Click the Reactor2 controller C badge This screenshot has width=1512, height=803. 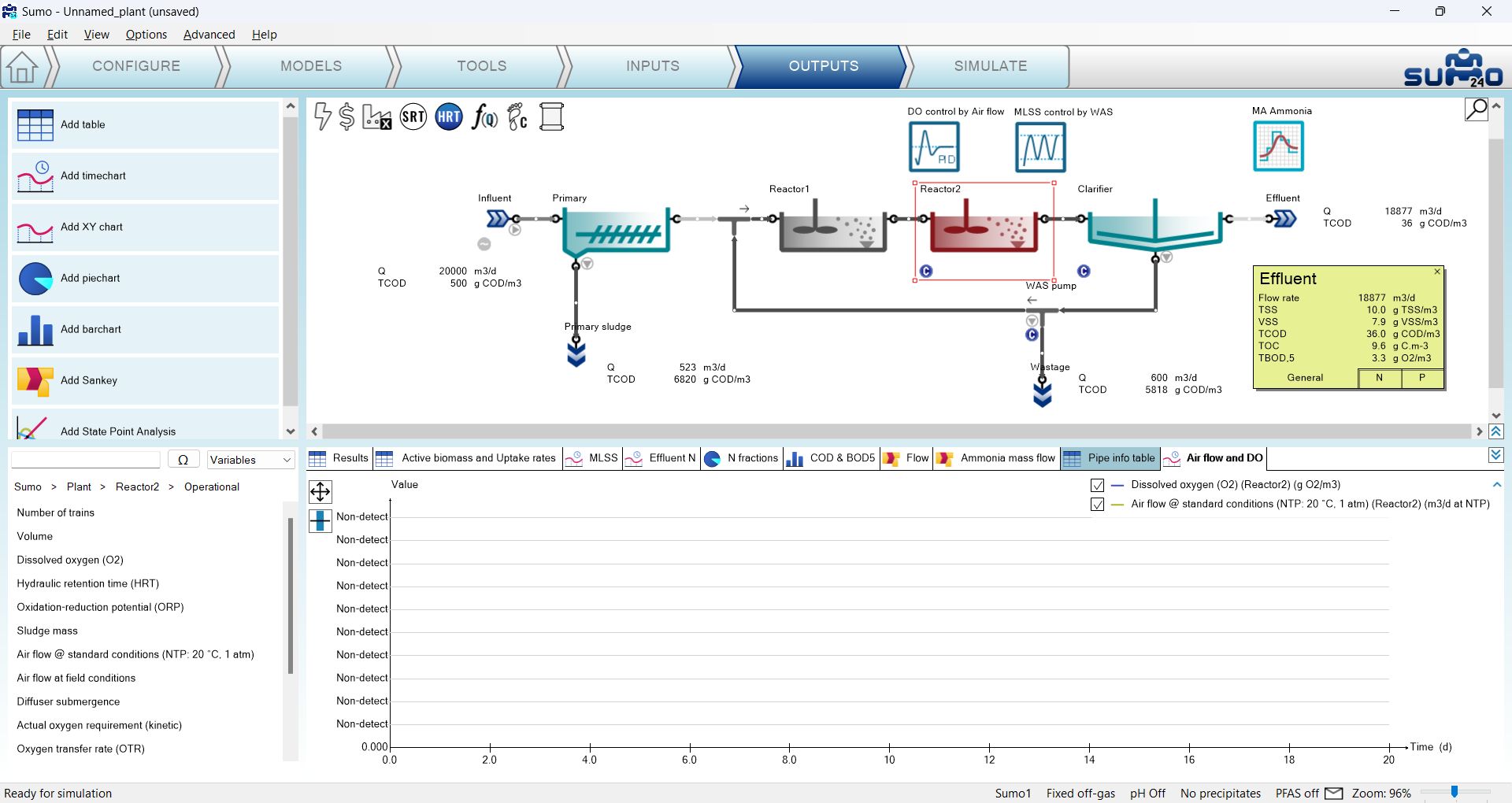tap(926, 271)
